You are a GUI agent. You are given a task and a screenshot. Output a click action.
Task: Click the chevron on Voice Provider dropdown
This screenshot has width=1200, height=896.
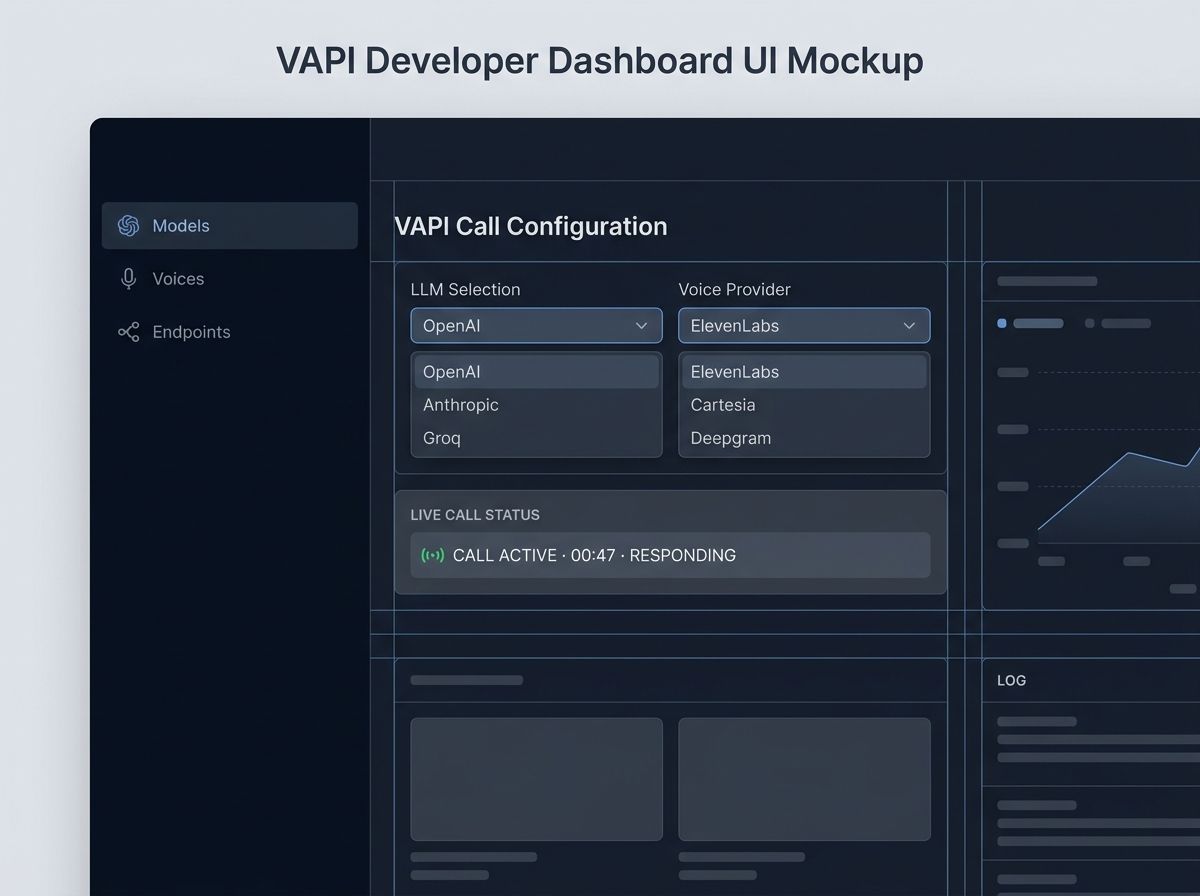click(x=910, y=326)
